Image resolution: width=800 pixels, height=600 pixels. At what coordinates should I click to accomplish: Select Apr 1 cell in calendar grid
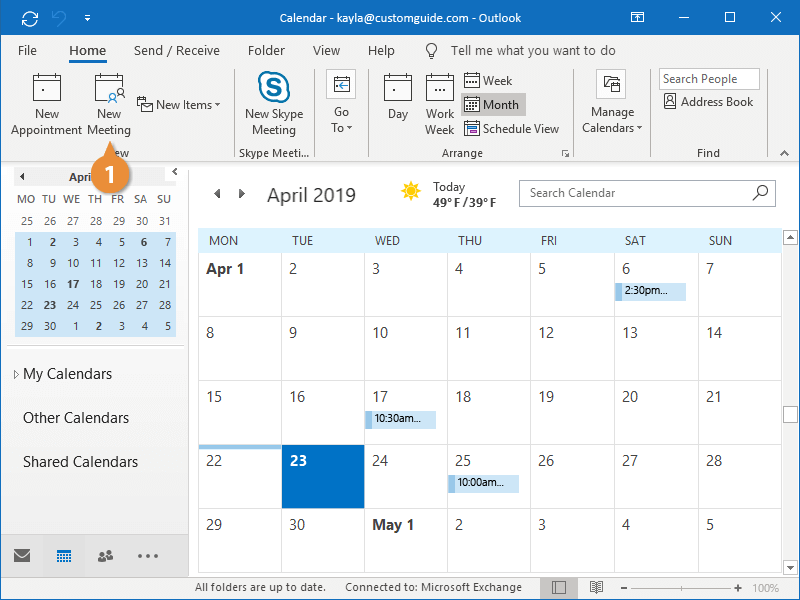(240, 285)
